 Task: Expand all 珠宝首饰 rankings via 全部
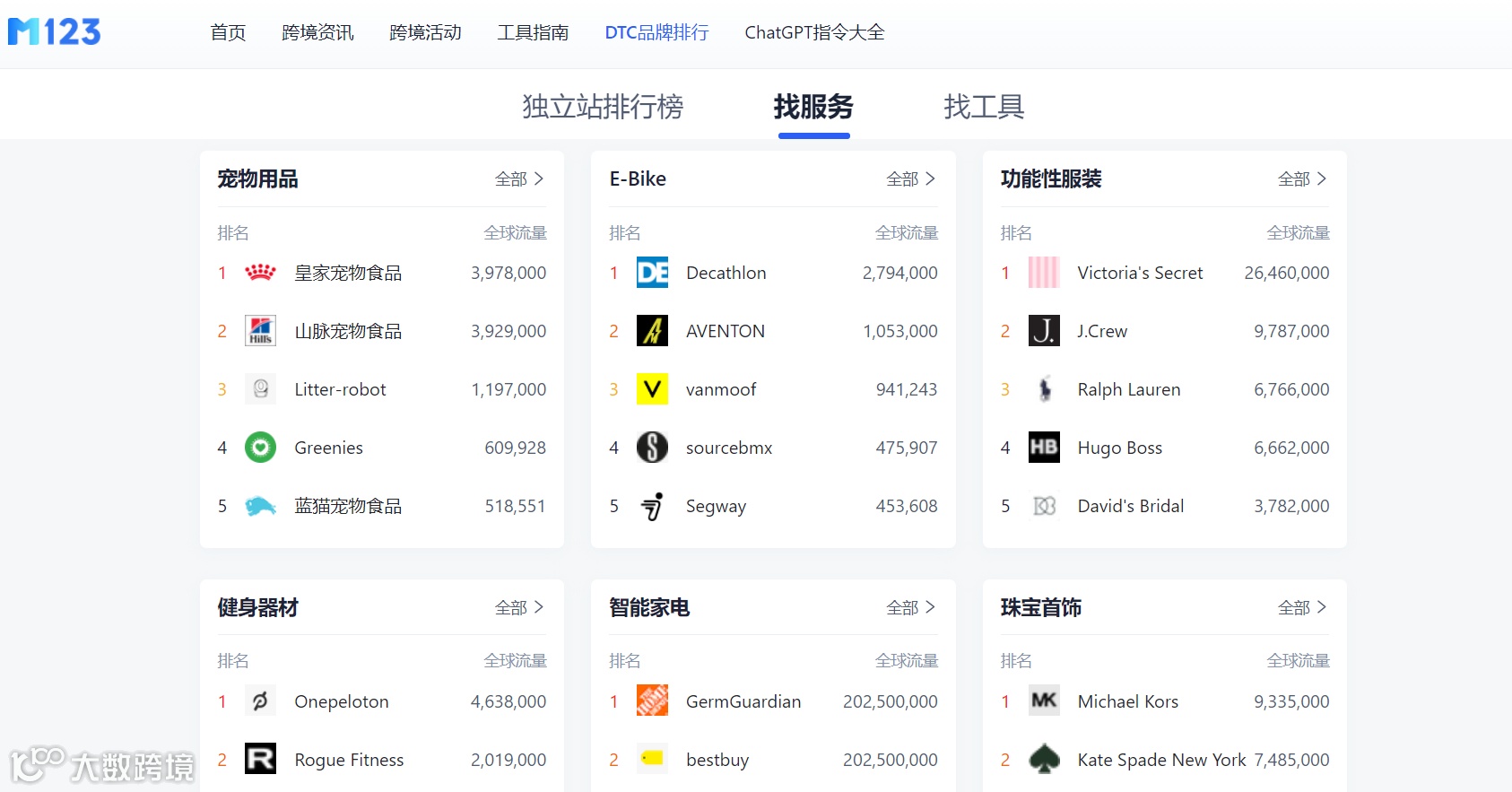(x=1303, y=608)
